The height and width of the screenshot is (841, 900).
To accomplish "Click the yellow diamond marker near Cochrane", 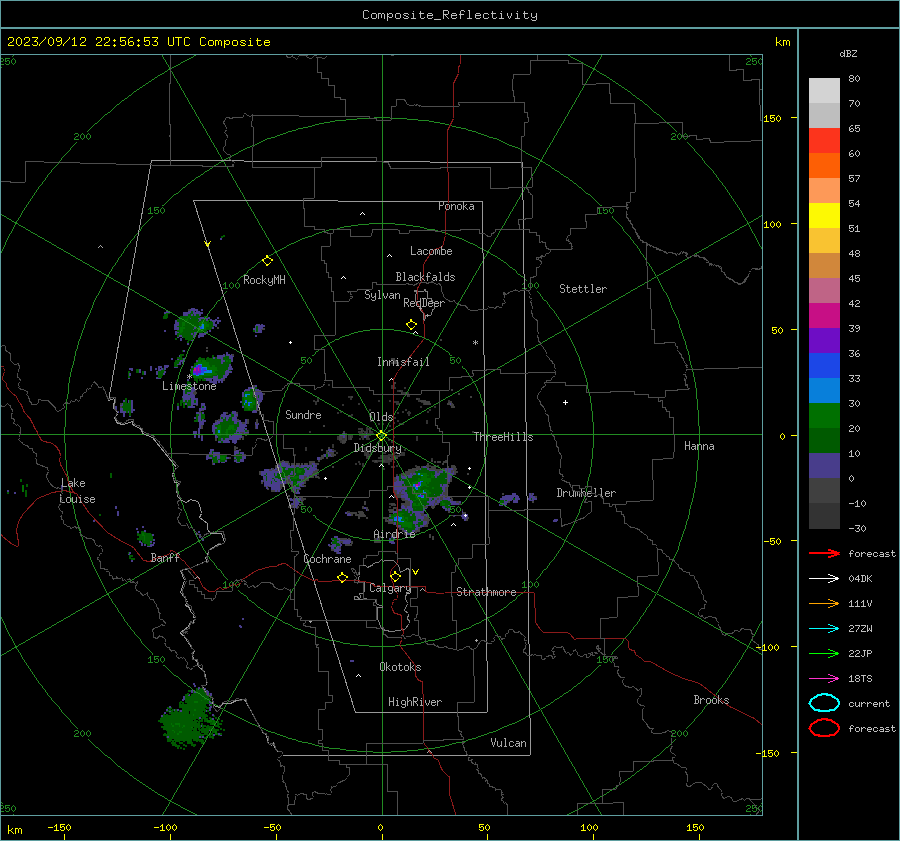I will pyautogui.click(x=342, y=577).
